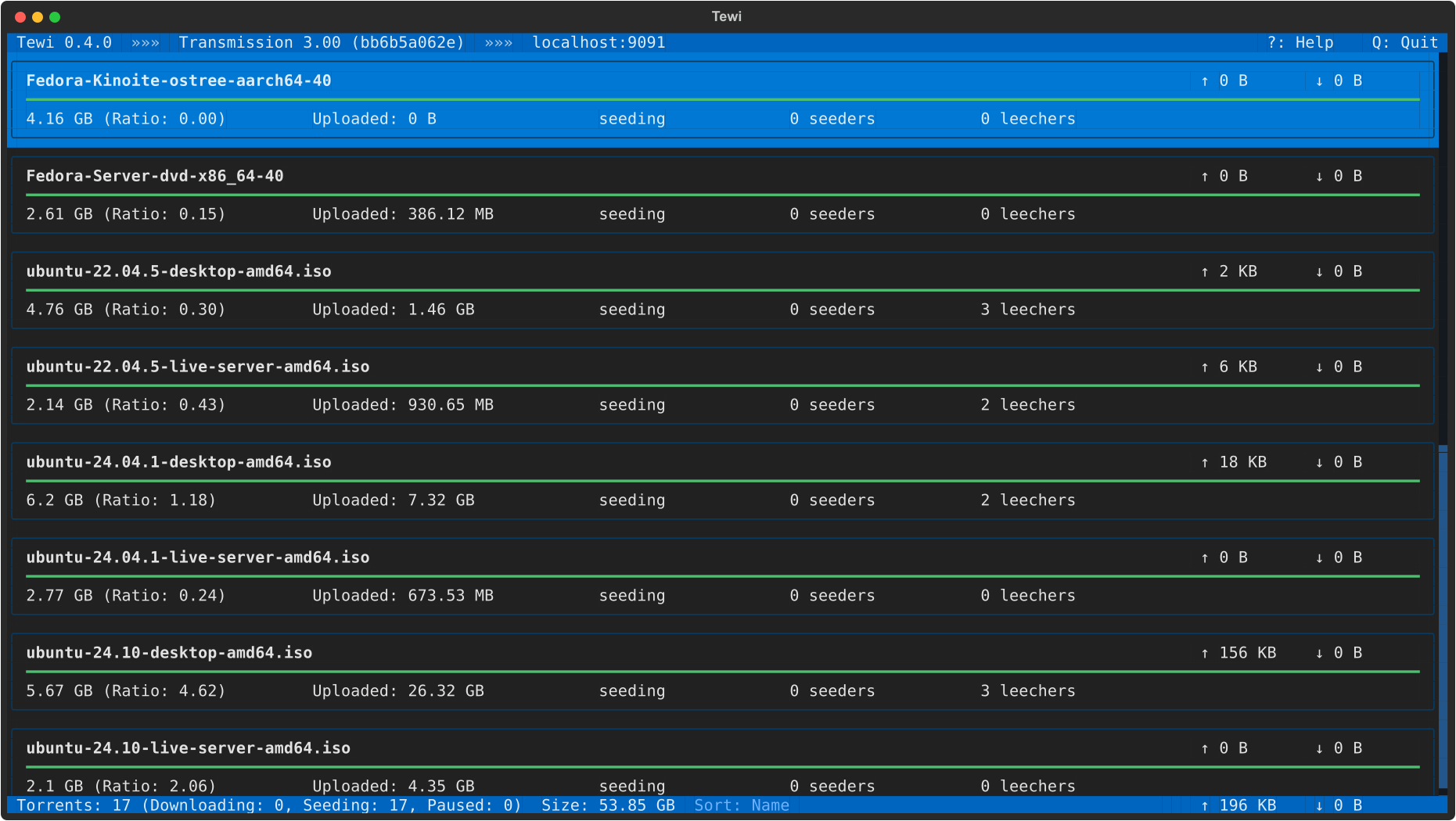1456x821 pixels.
Task: Click '2.1 GB (Ratio: 2.06)' size text
Action: 121,787
